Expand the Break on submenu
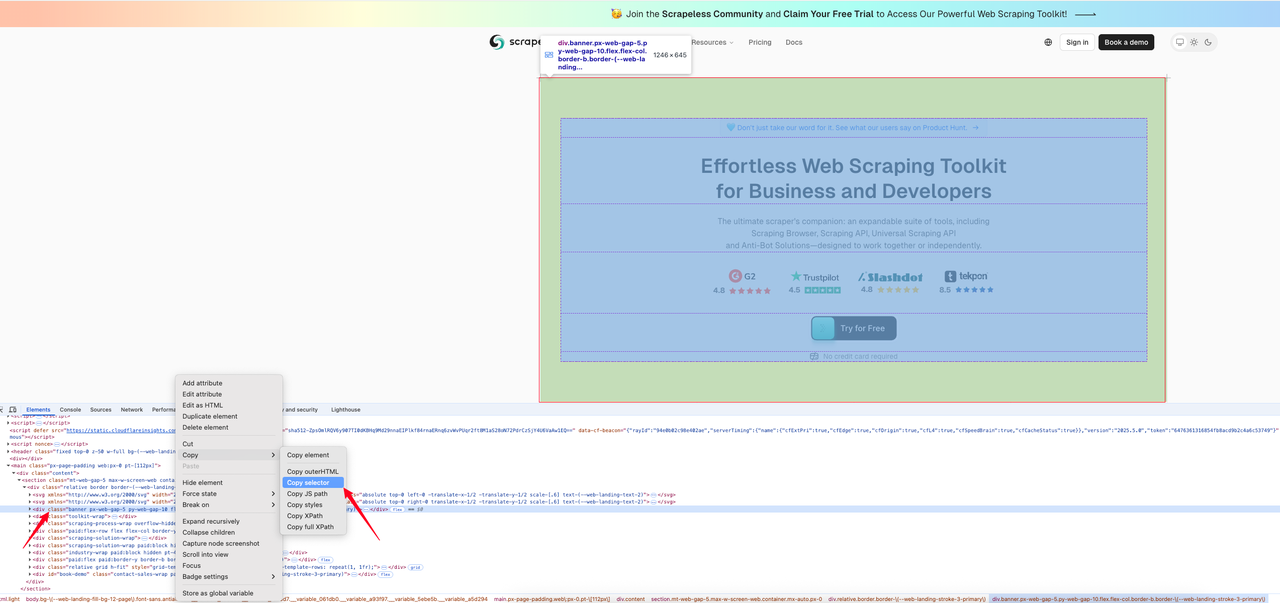Viewport: 1280px width, 603px height. pos(273,504)
